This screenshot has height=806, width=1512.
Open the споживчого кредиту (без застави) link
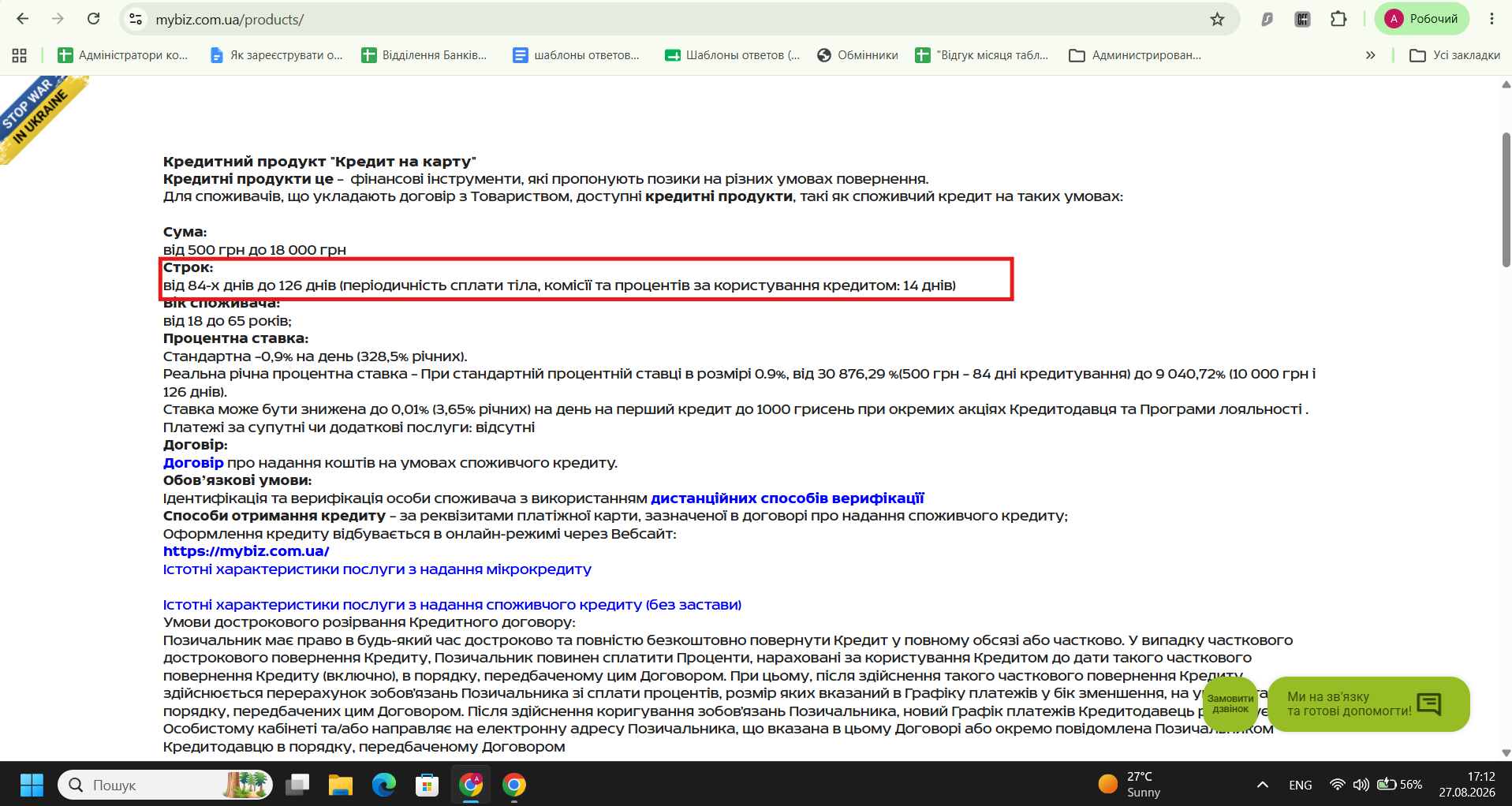(452, 605)
